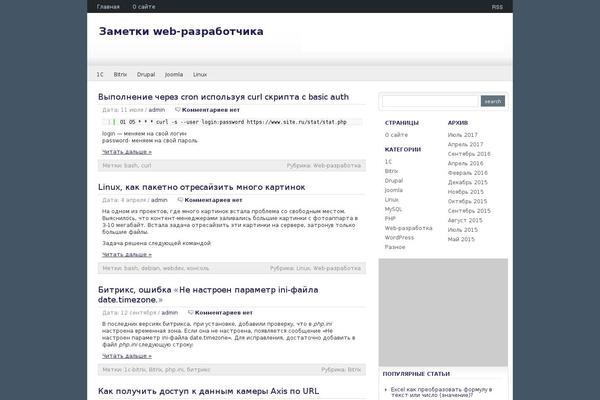Open archive Февраль 2016

point(468,173)
